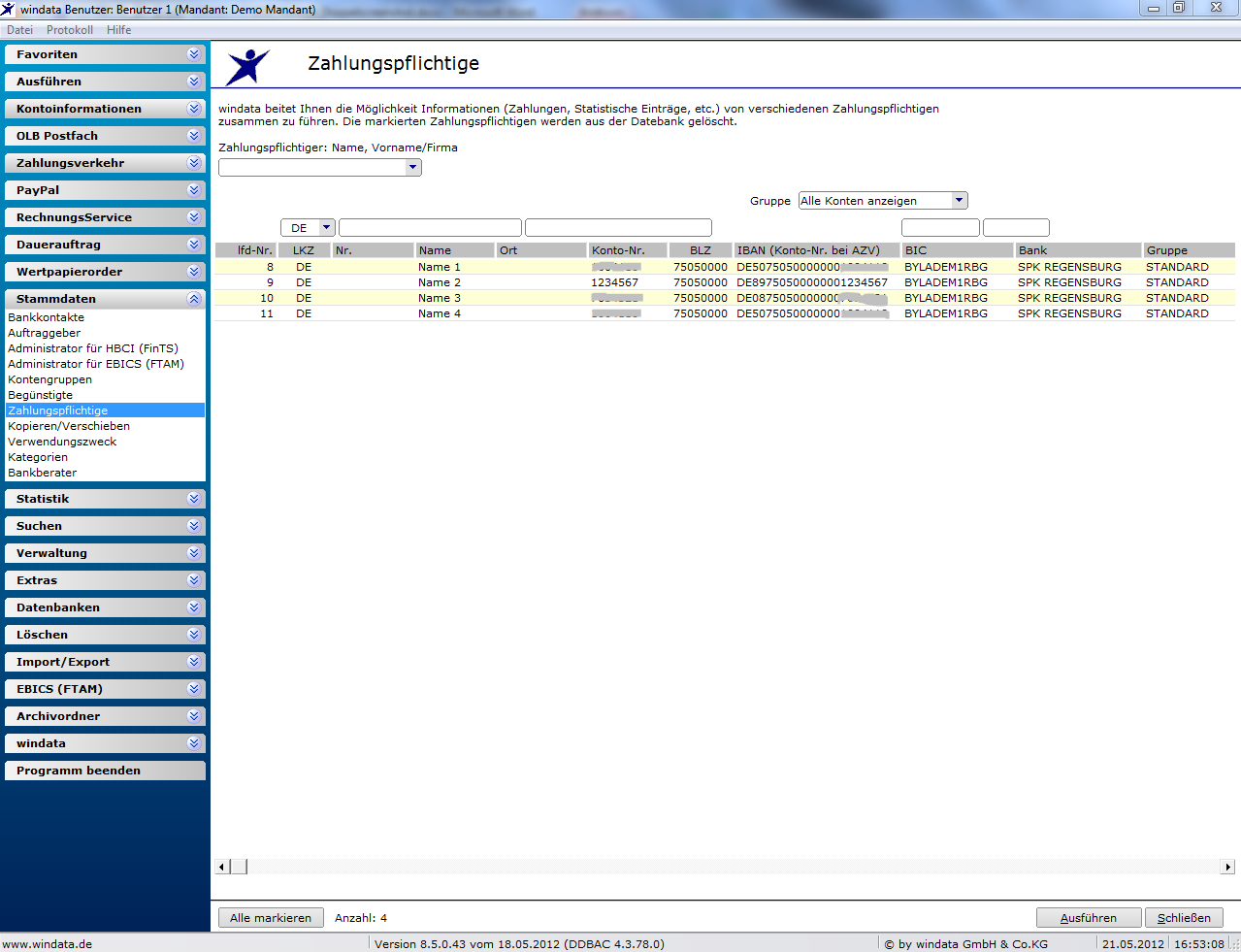Open Auftraggeber under Stammdaten
1241x952 pixels.
click(44, 333)
